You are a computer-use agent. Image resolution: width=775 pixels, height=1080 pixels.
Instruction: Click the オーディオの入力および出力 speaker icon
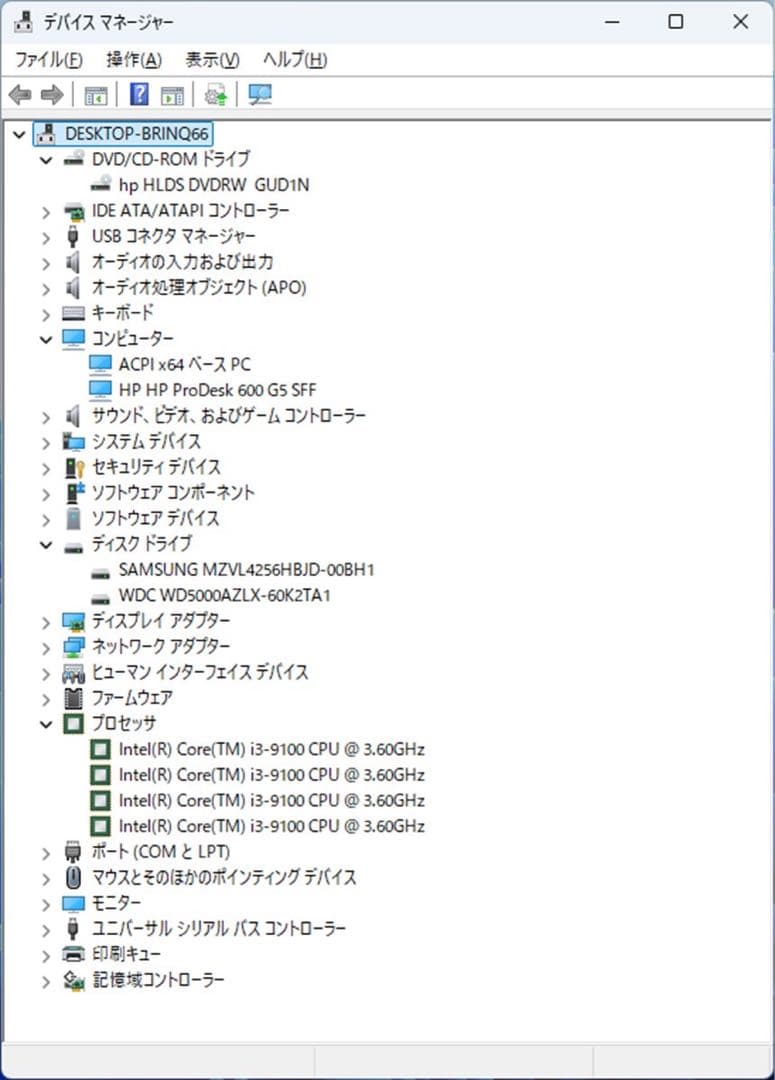72,262
